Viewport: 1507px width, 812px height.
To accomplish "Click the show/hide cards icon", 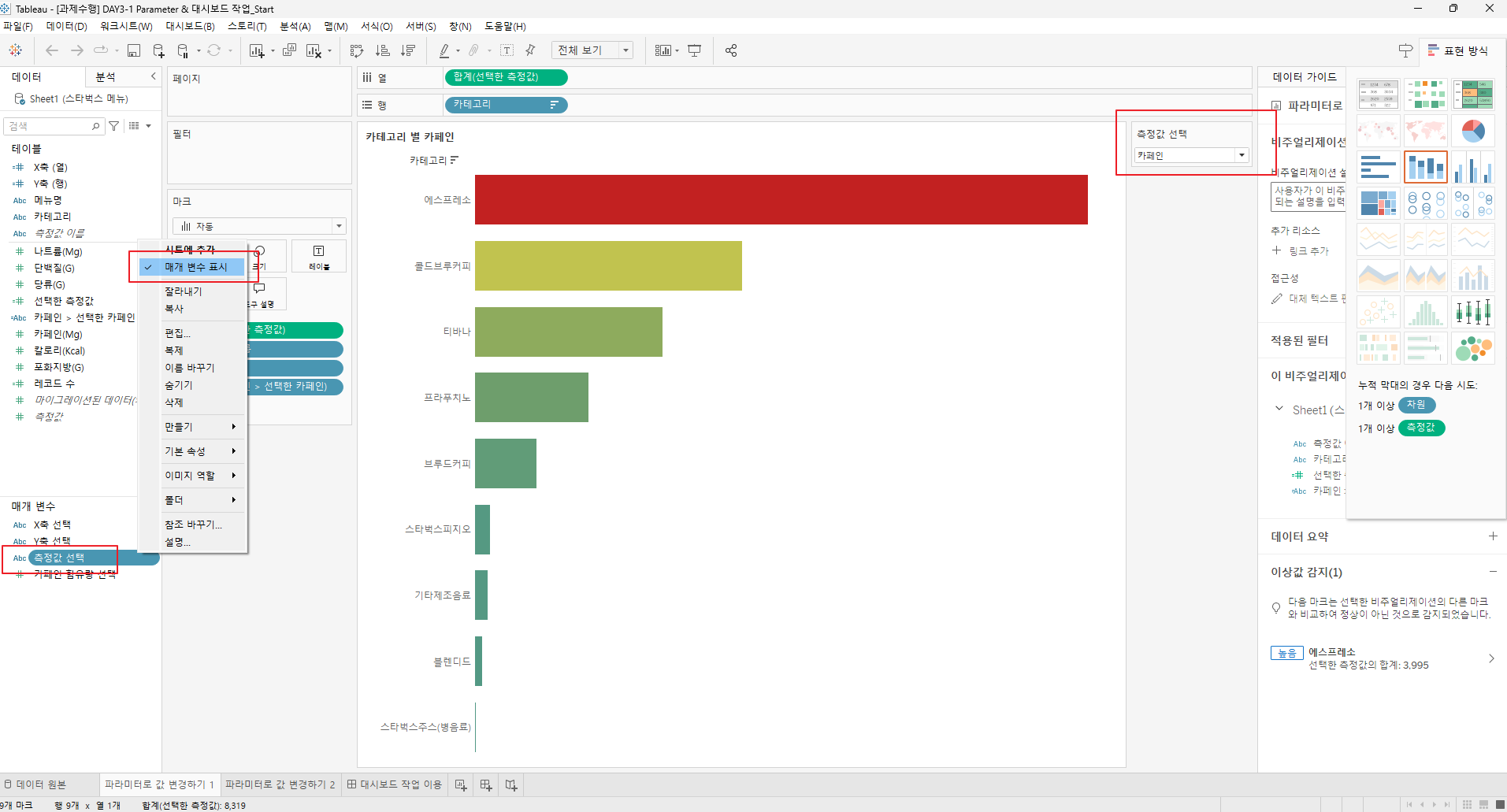I will [663, 50].
